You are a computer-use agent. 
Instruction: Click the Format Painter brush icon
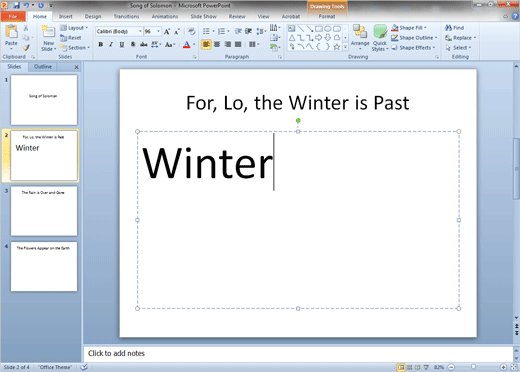(x=26, y=47)
